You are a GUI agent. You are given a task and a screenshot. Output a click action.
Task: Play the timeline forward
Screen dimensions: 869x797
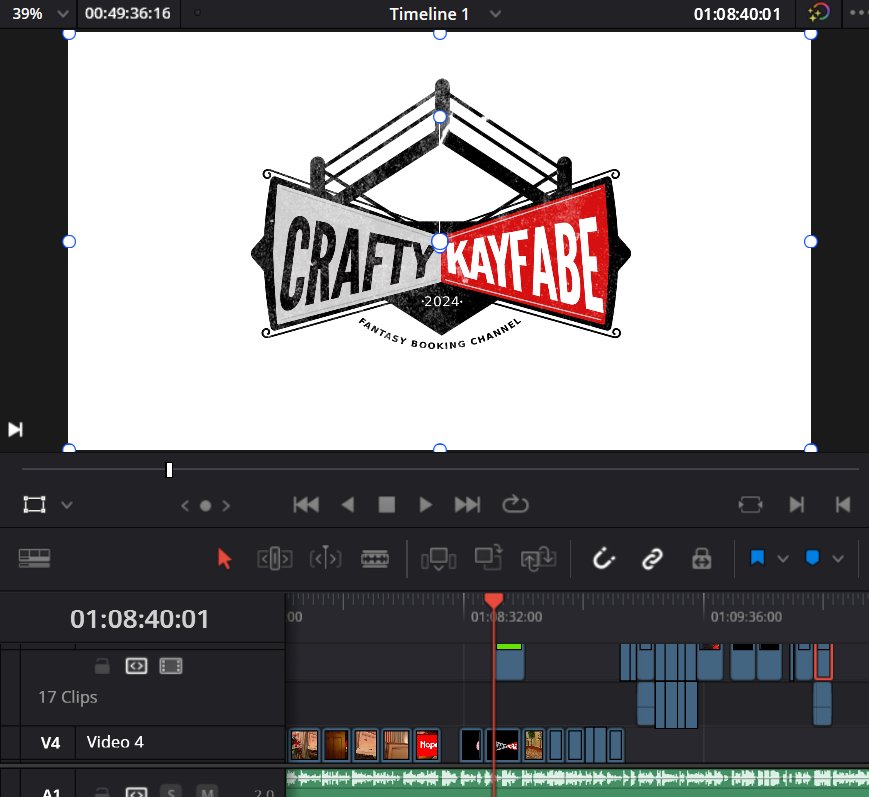(425, 505)
